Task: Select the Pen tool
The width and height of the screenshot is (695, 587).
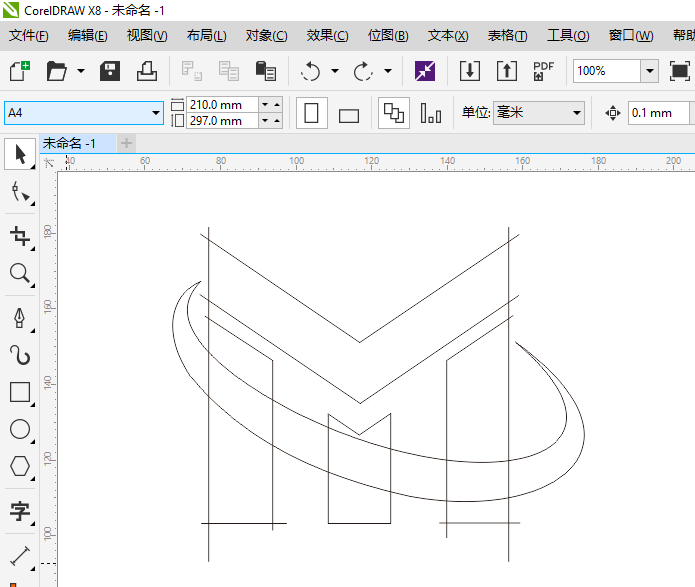Action: pos(20,318)
